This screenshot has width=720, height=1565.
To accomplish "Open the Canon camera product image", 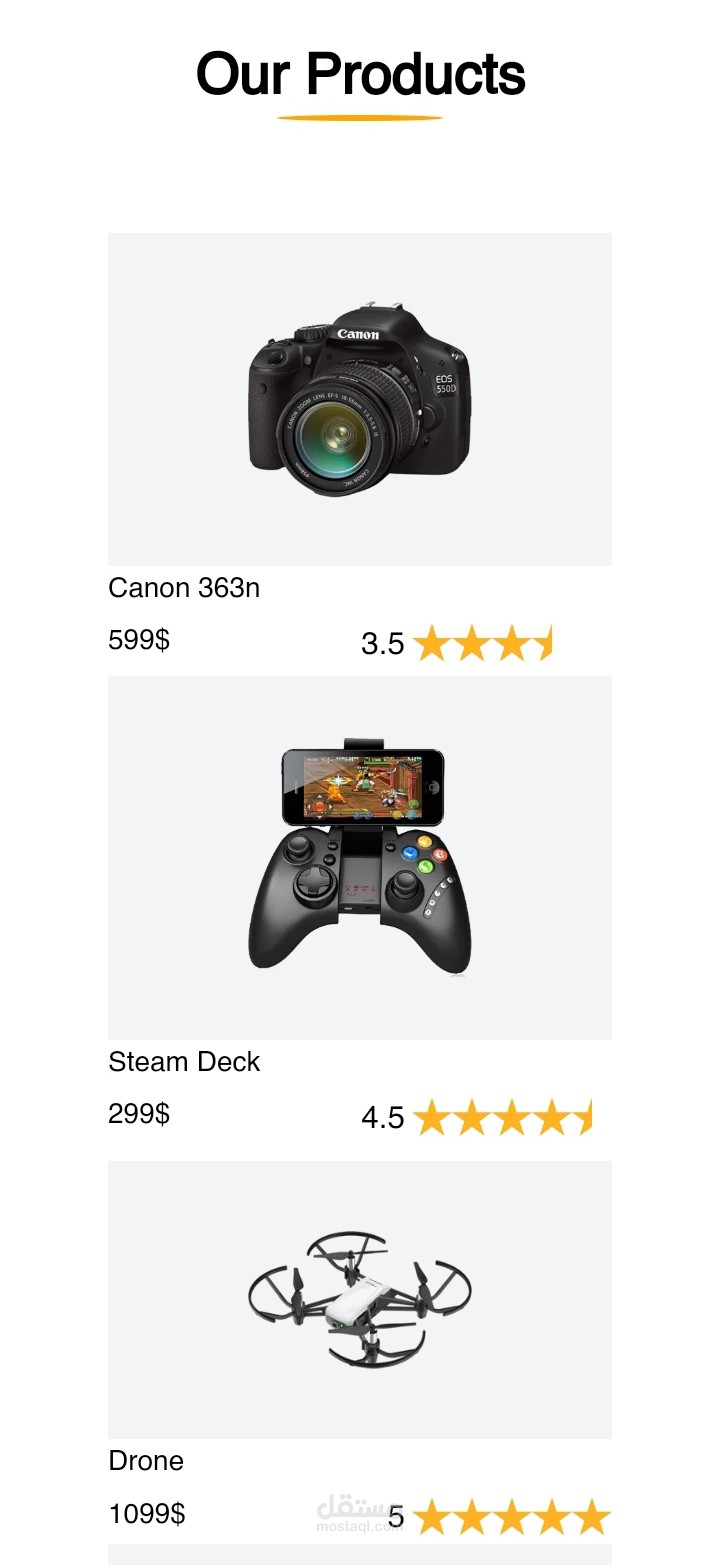I will pos(360,399).
